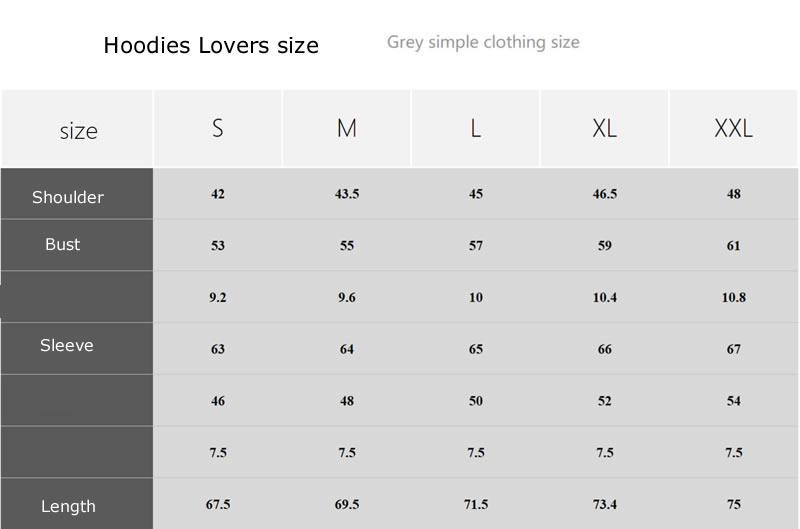The width and height of the screenshot is (800, 529).
Task: Click the "Grey simple clothing size" subtitle
Action: coord(483,42)
